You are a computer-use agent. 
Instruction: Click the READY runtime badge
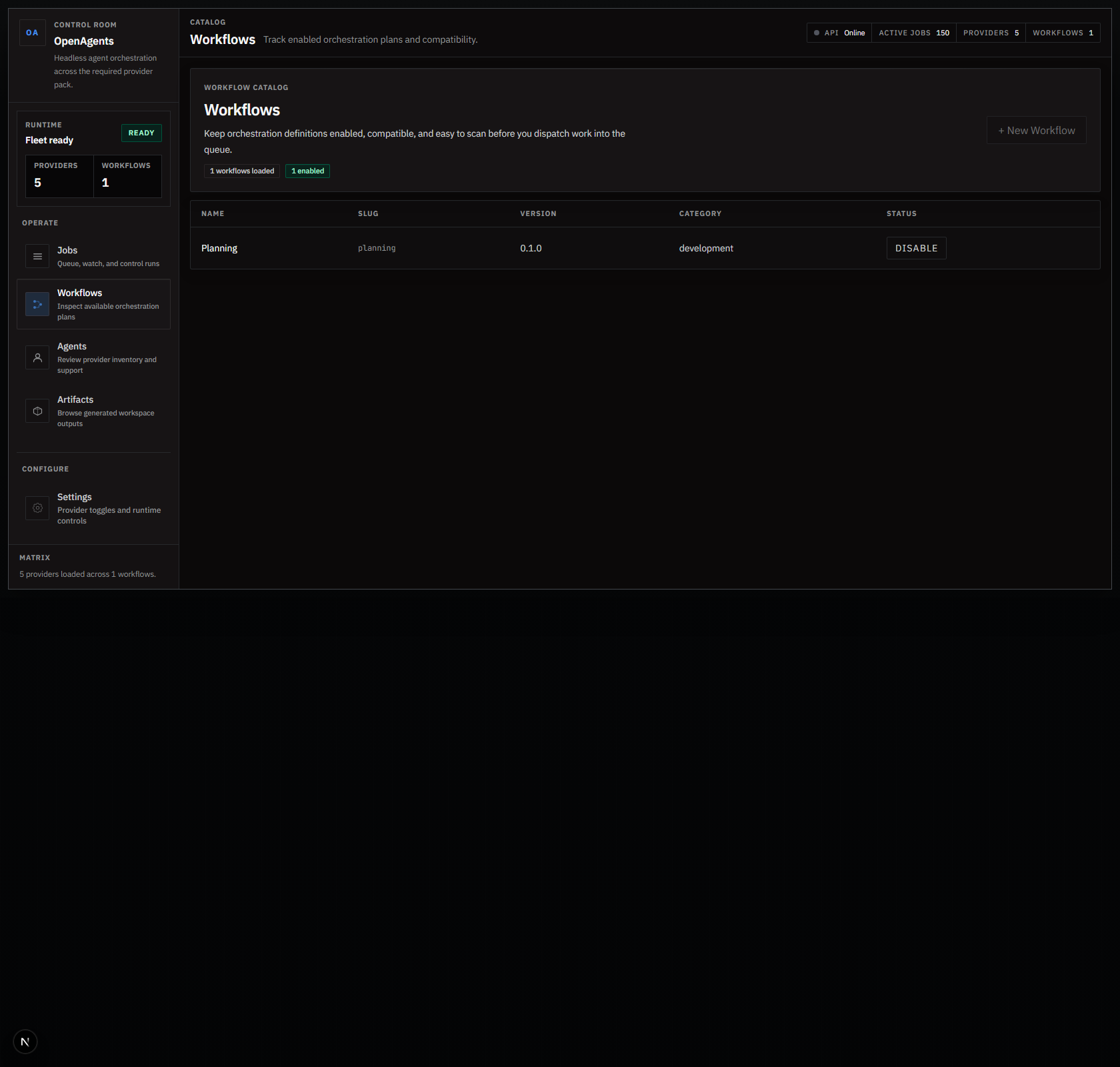point(141,133)
